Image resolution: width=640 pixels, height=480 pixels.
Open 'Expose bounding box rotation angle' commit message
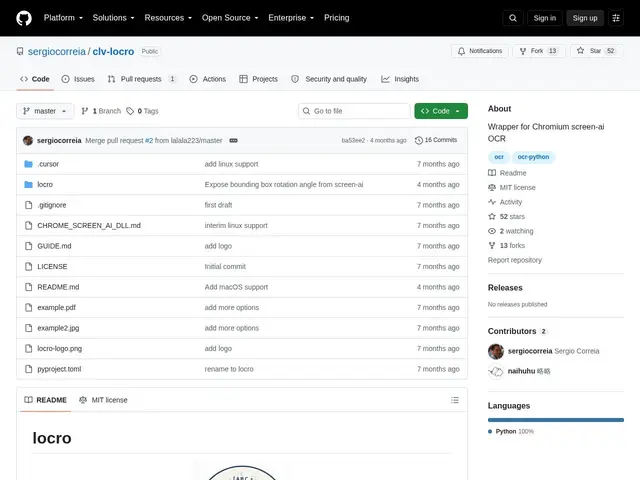[284, 184]
